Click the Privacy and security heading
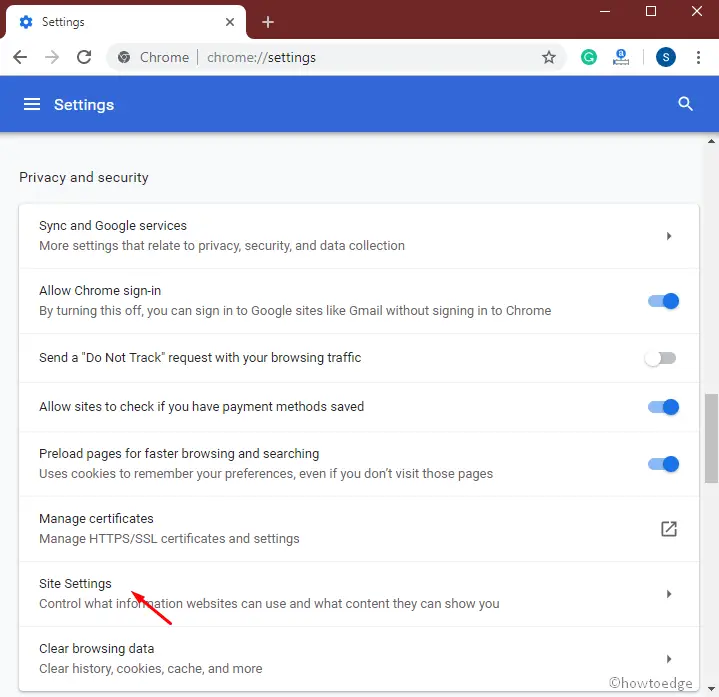 84,177
